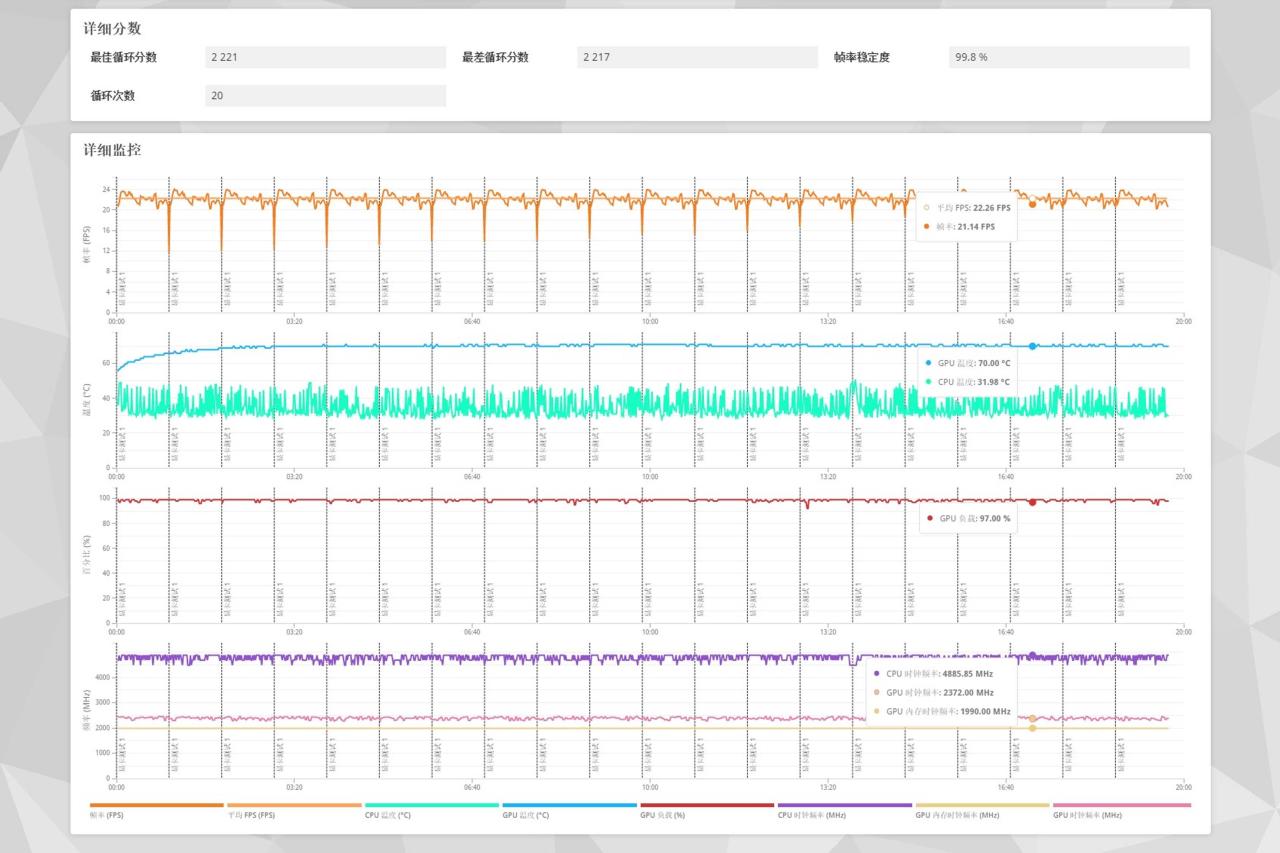Click the 详细监控 section heading
The height and width of the screenshot is (853, 1280).
pos(112,150)
